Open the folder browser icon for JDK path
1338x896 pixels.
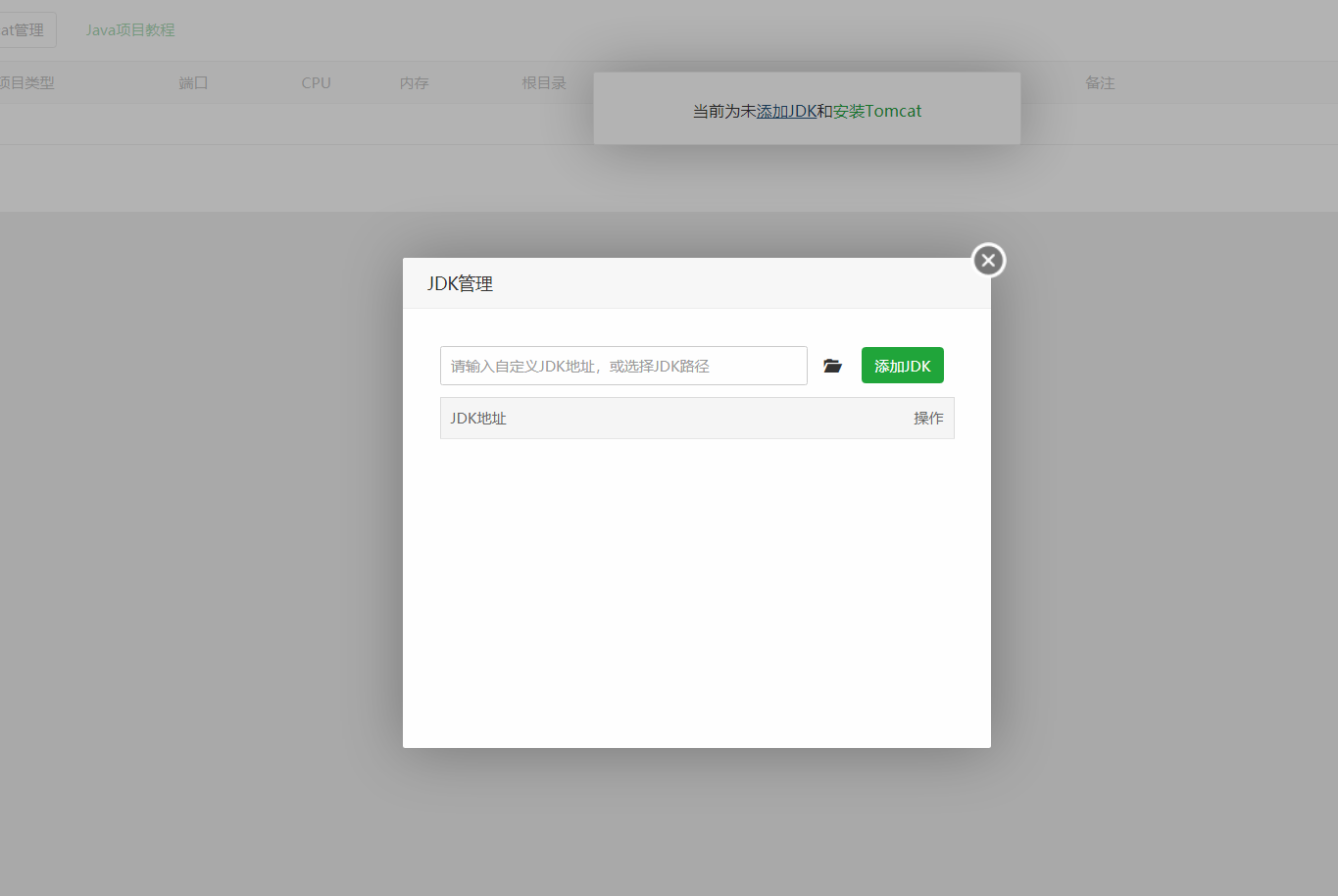[x=832, y=366]
